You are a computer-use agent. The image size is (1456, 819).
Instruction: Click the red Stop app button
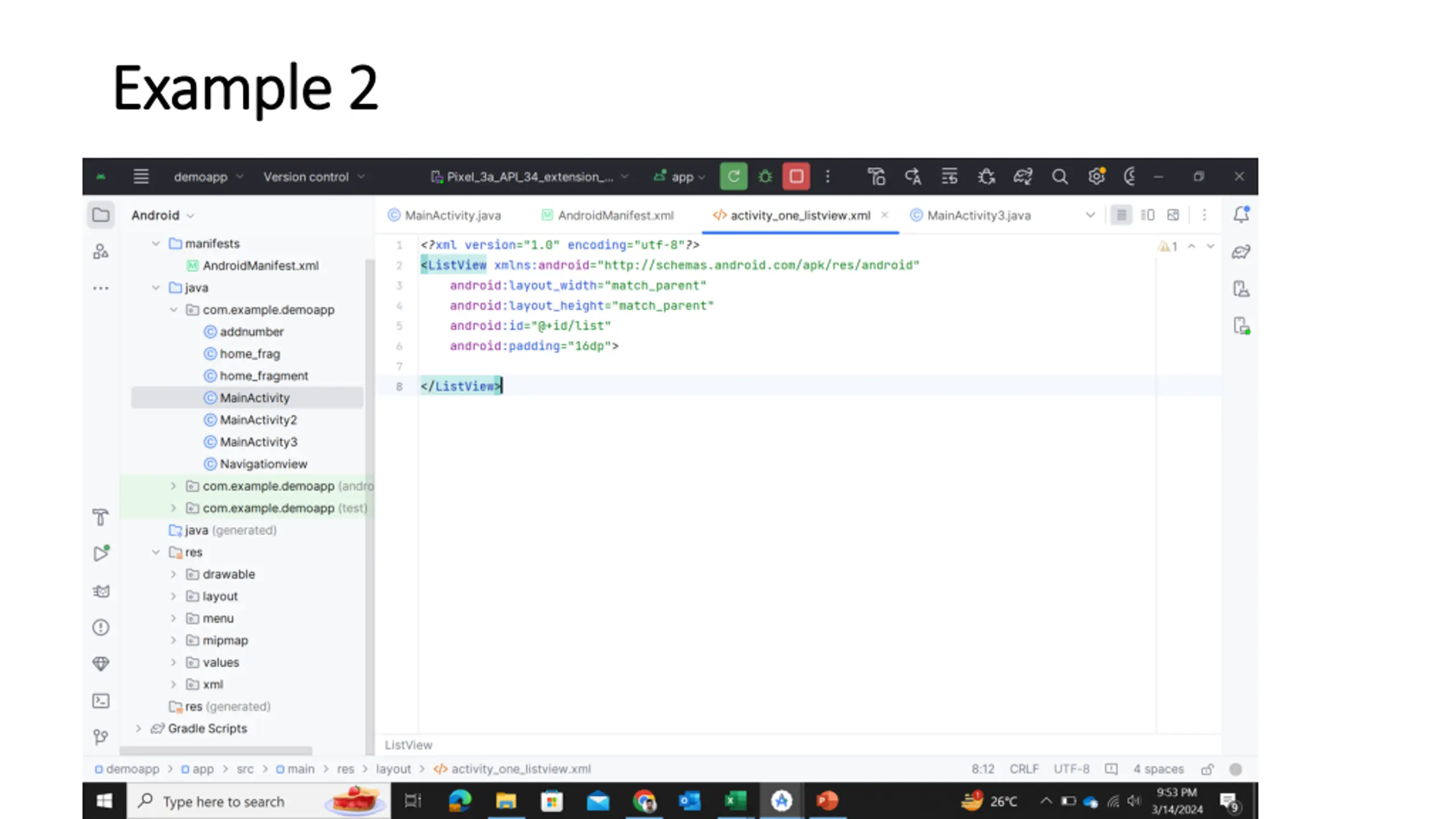796,176
